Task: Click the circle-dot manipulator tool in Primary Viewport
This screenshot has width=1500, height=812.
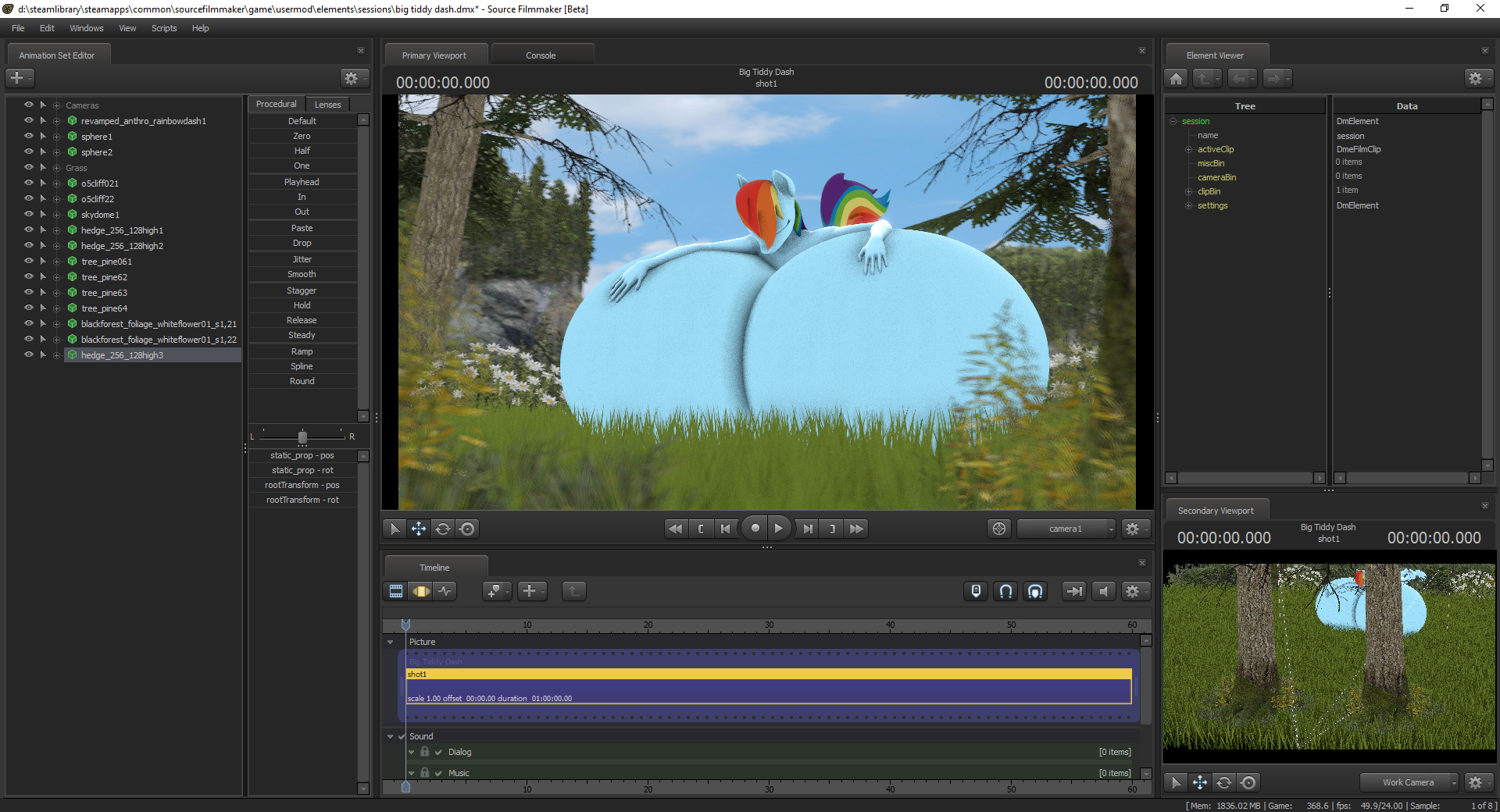Action: (467, 529)
